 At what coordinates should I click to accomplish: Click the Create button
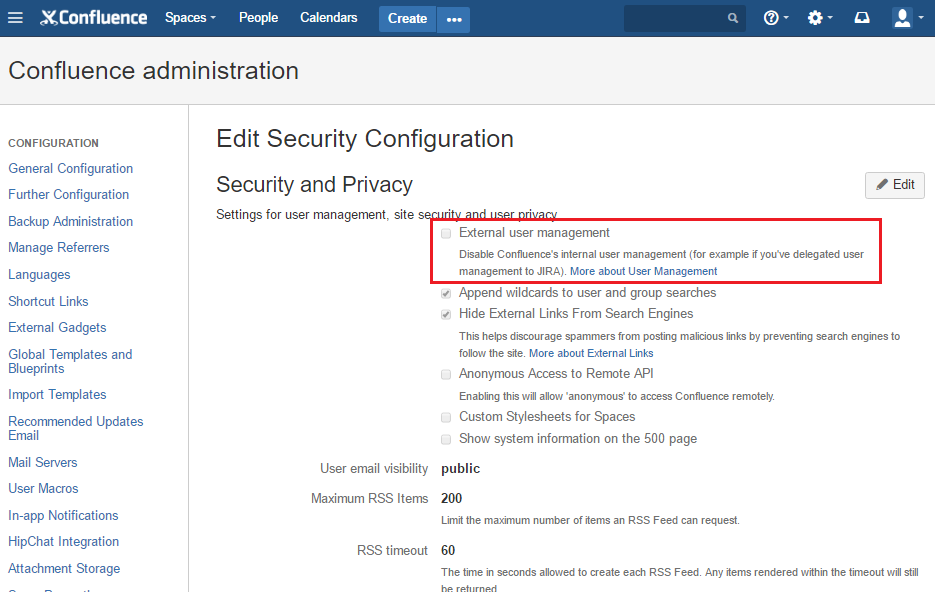pos(407,18)
